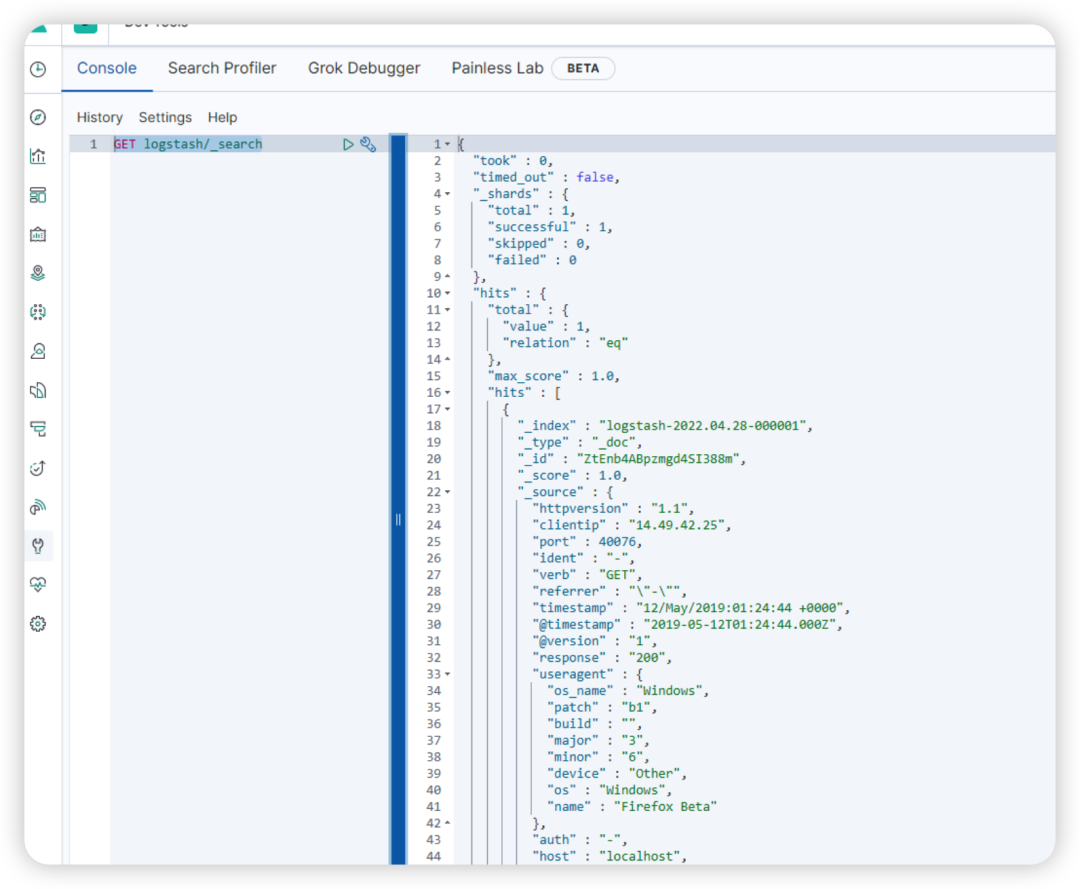1080x889 pixels.
Task: Open the wrench request options icon
Action: click(368, 144)
